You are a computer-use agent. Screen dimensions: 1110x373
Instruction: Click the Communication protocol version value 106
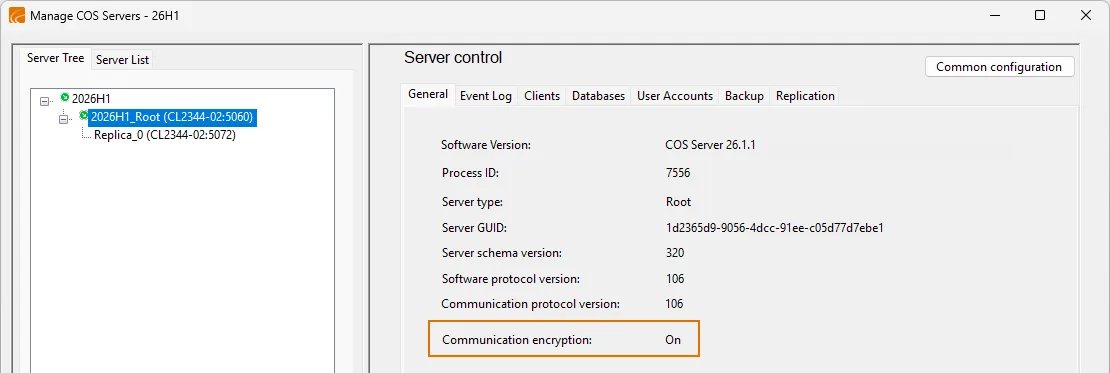pyautogui.click(x=675, y=304)
